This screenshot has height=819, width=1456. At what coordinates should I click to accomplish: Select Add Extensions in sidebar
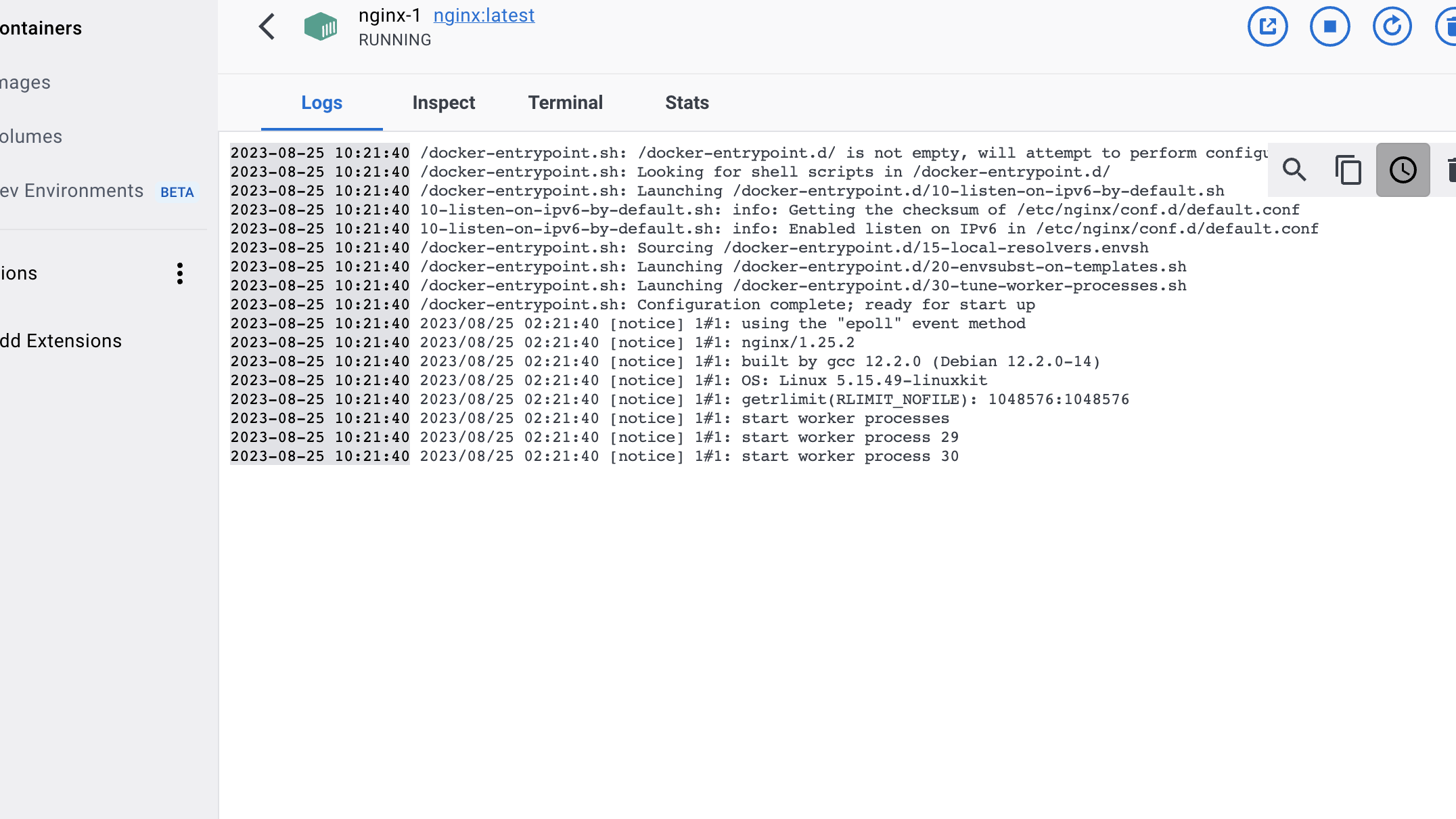pyautogui.click(x=61, y=341)
